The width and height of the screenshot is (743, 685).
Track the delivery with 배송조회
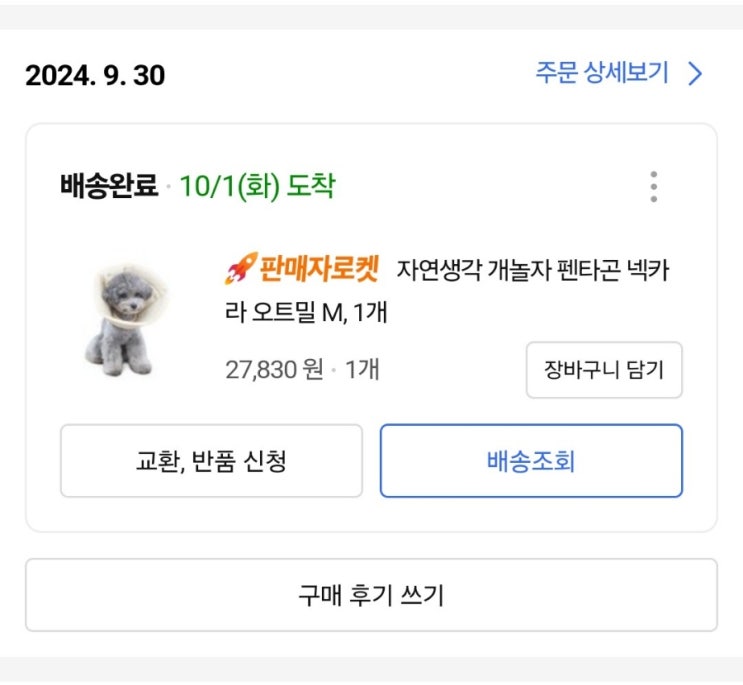click(x=530, y=461)
